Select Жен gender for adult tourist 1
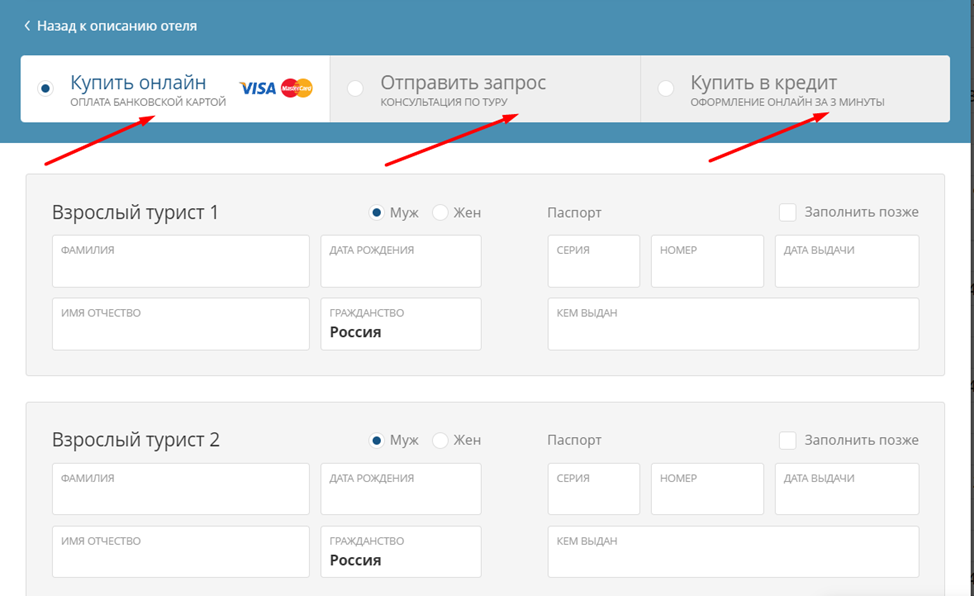Image resolution: width=974 pixels, height=596 pixels. [440, 212]
